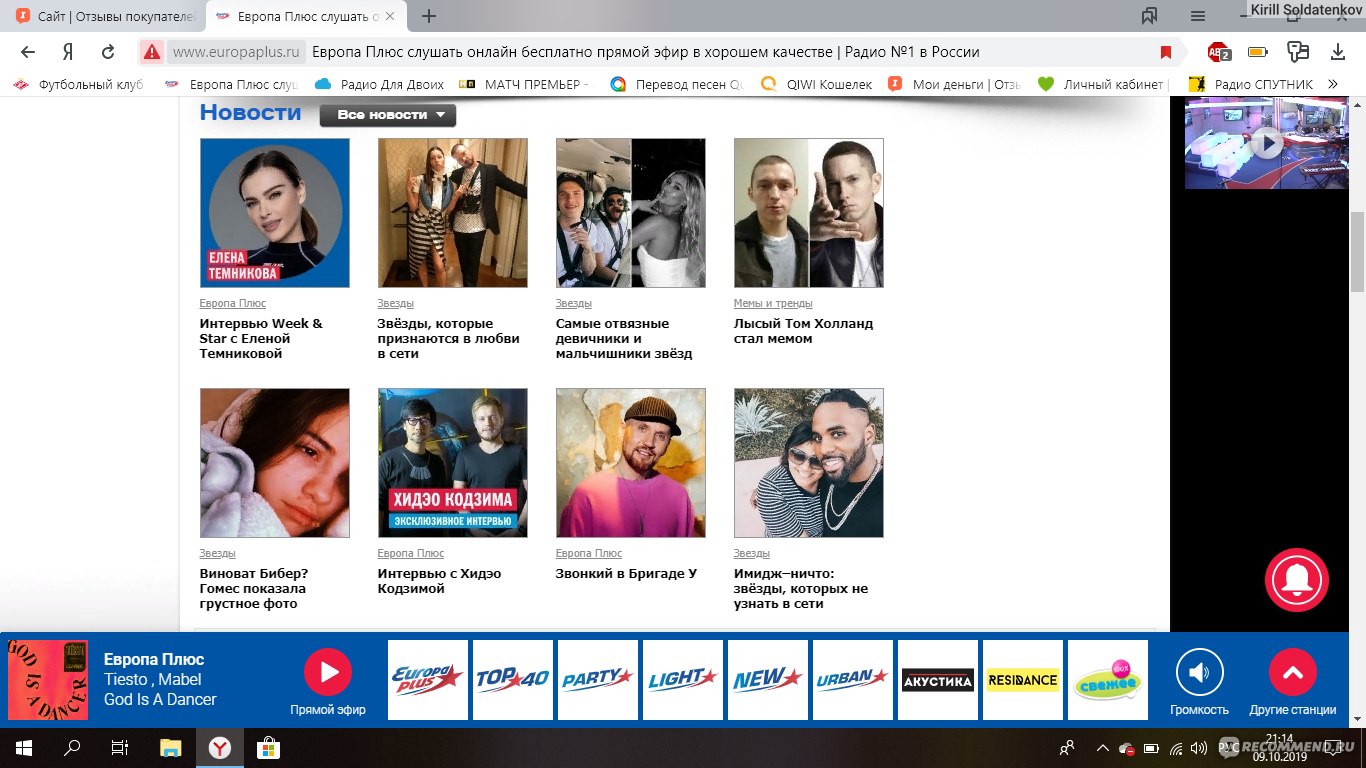Viewport: 1366px width, 768px height.
Task: Open Радио СПУТНИК bookmark
Action: pyautogui.click(x=1250, y=84)
